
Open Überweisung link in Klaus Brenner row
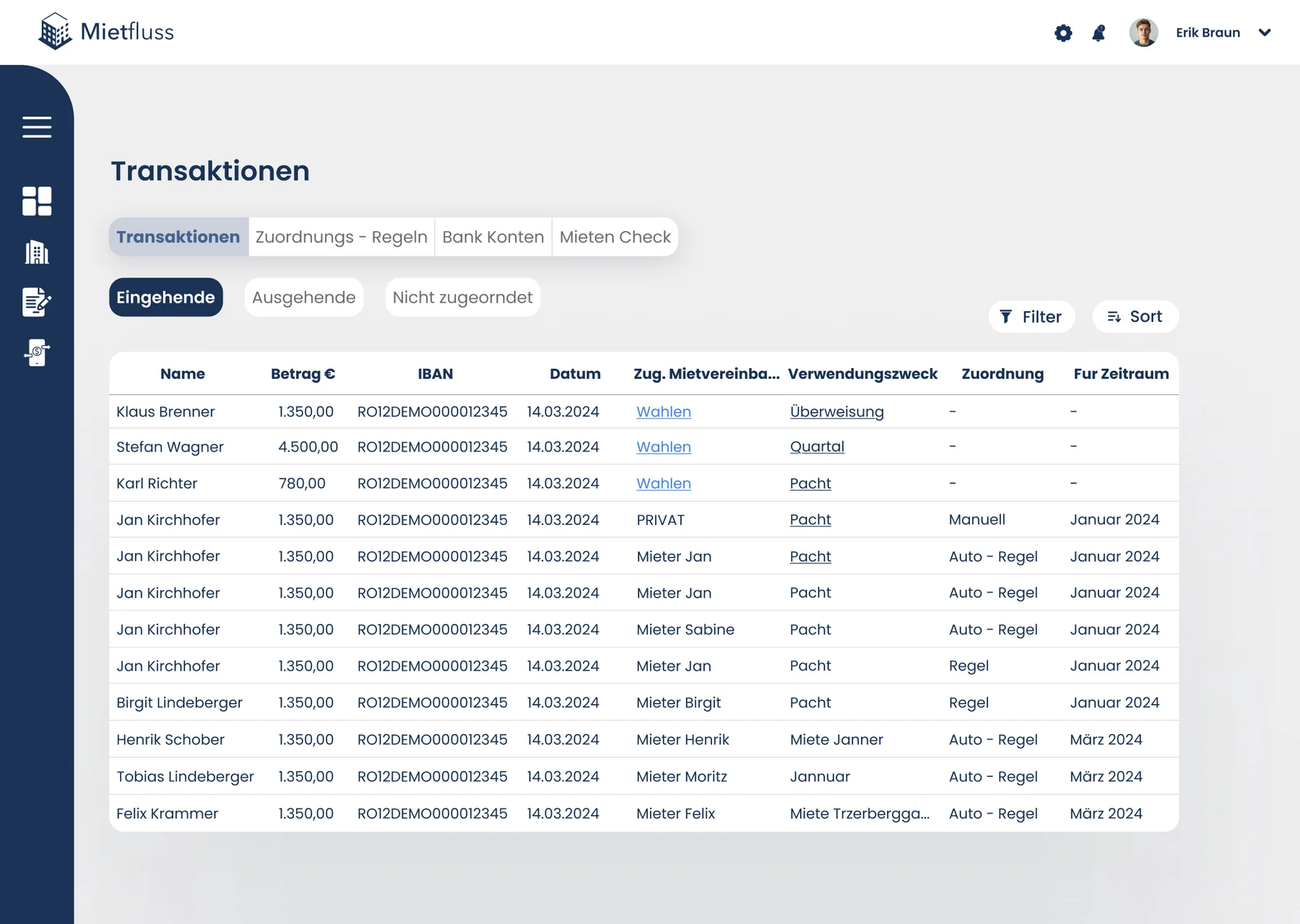[837, 411]
